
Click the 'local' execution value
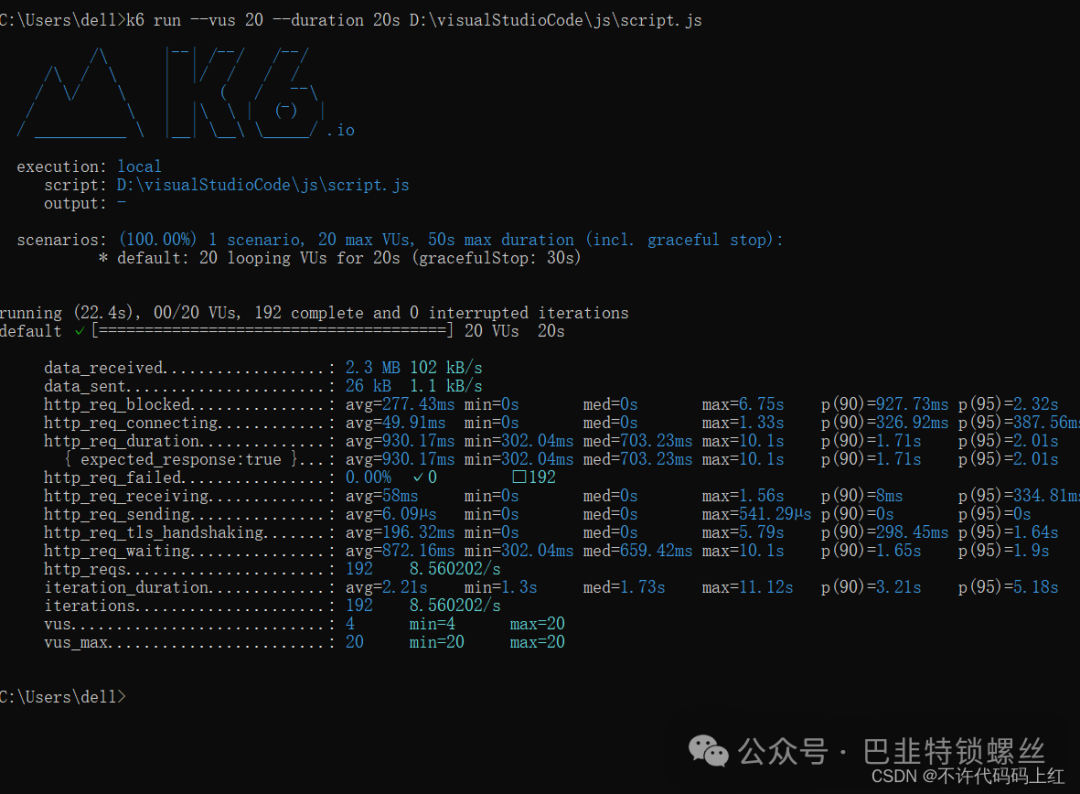coord(139,167)
